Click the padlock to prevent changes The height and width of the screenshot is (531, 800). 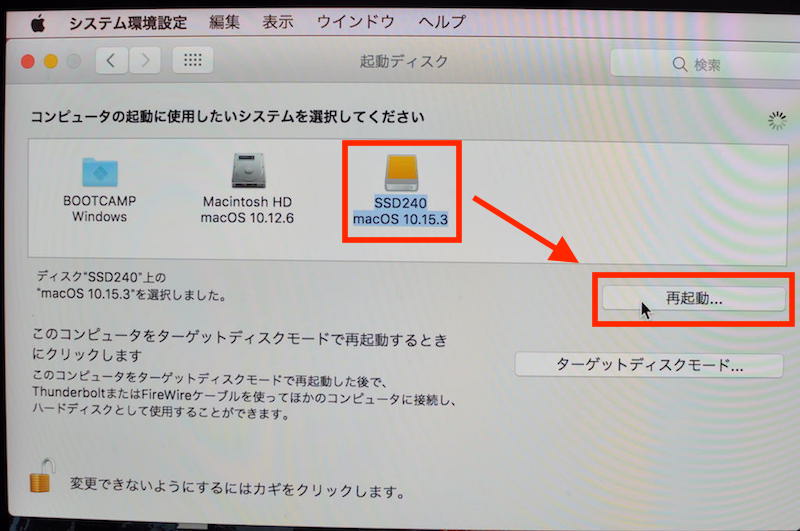coord(42,476)
